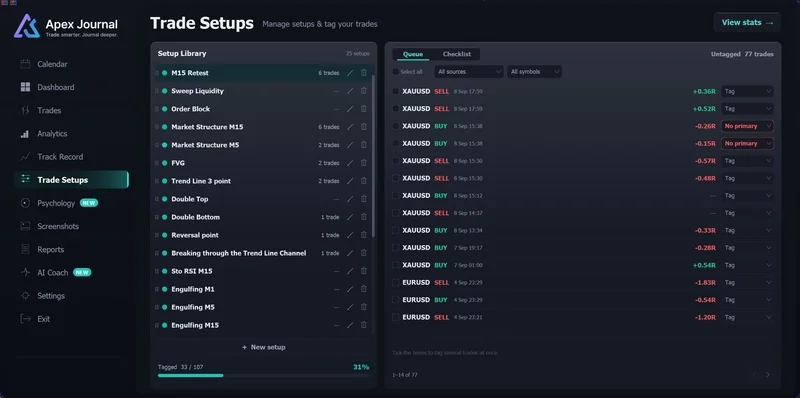This screenshot has height=398, width=800.
Task: Open Tag dropdown for +0.36R trade
Action: (x=747, y=91)
